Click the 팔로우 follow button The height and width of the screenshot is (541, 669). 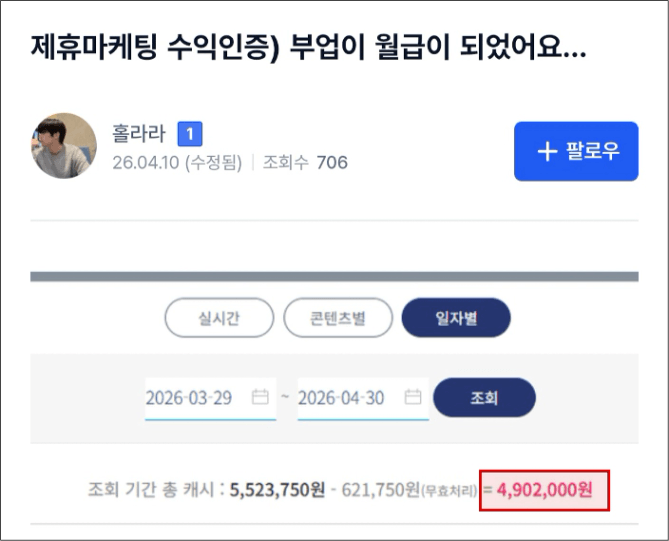point(576,151)
